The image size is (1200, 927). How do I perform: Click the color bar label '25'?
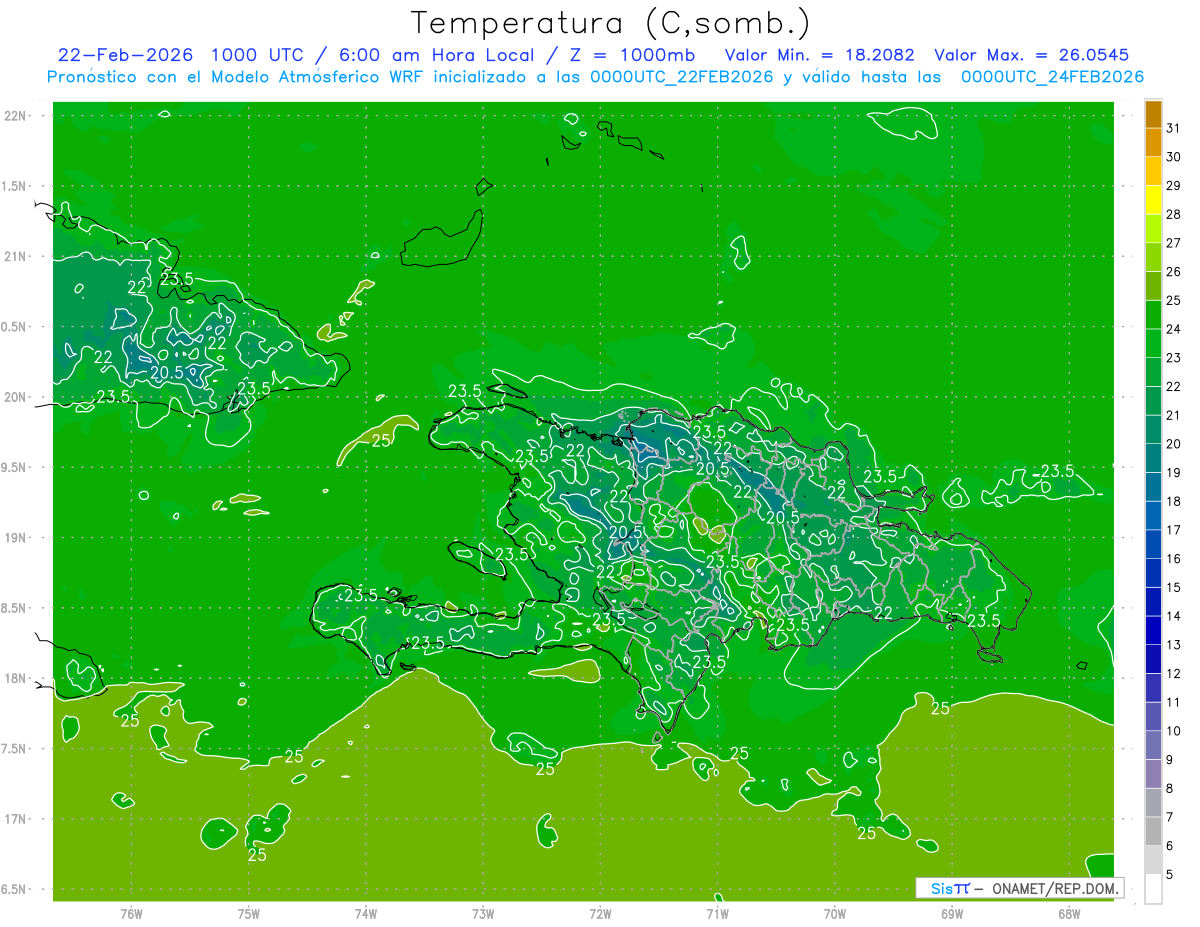click(1174, 300)
